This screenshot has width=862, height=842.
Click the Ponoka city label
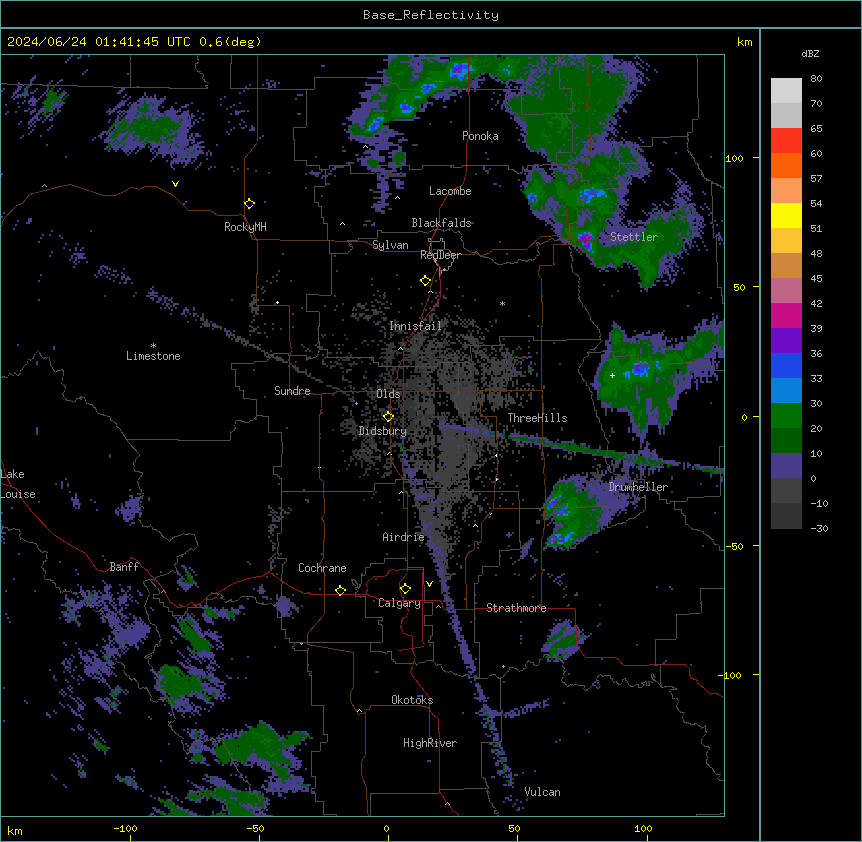tap(480, 136)
